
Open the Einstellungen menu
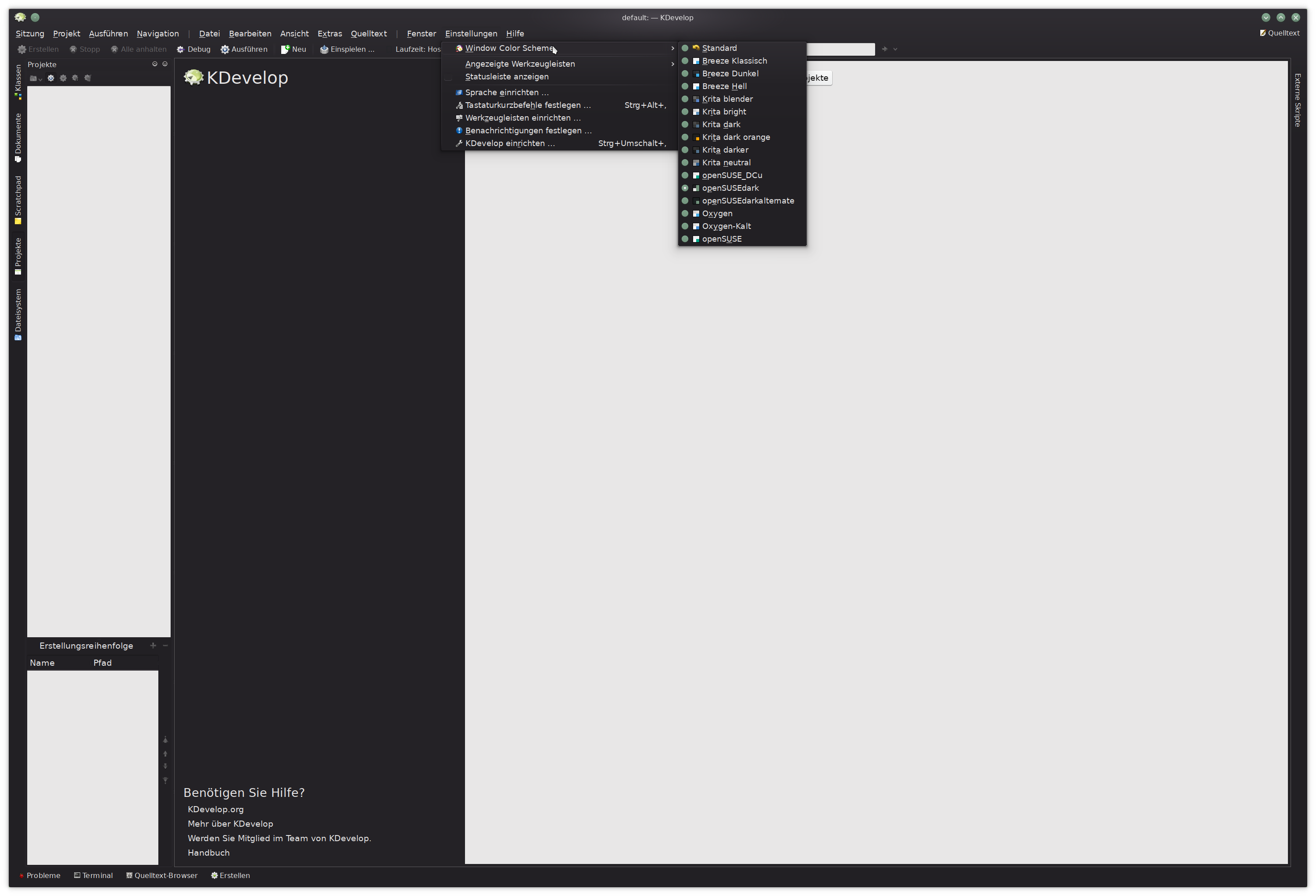click(x=471, y=33)
